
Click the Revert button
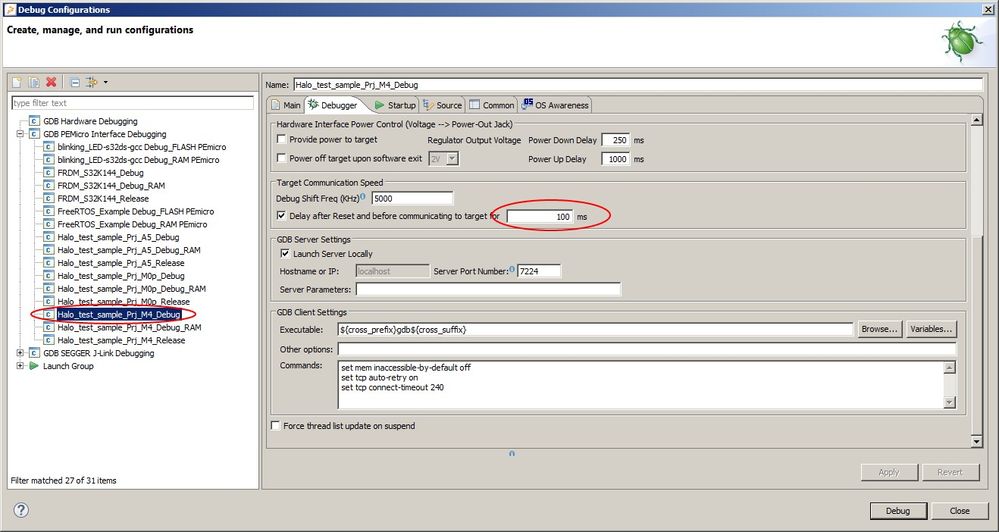pos(950,472)
